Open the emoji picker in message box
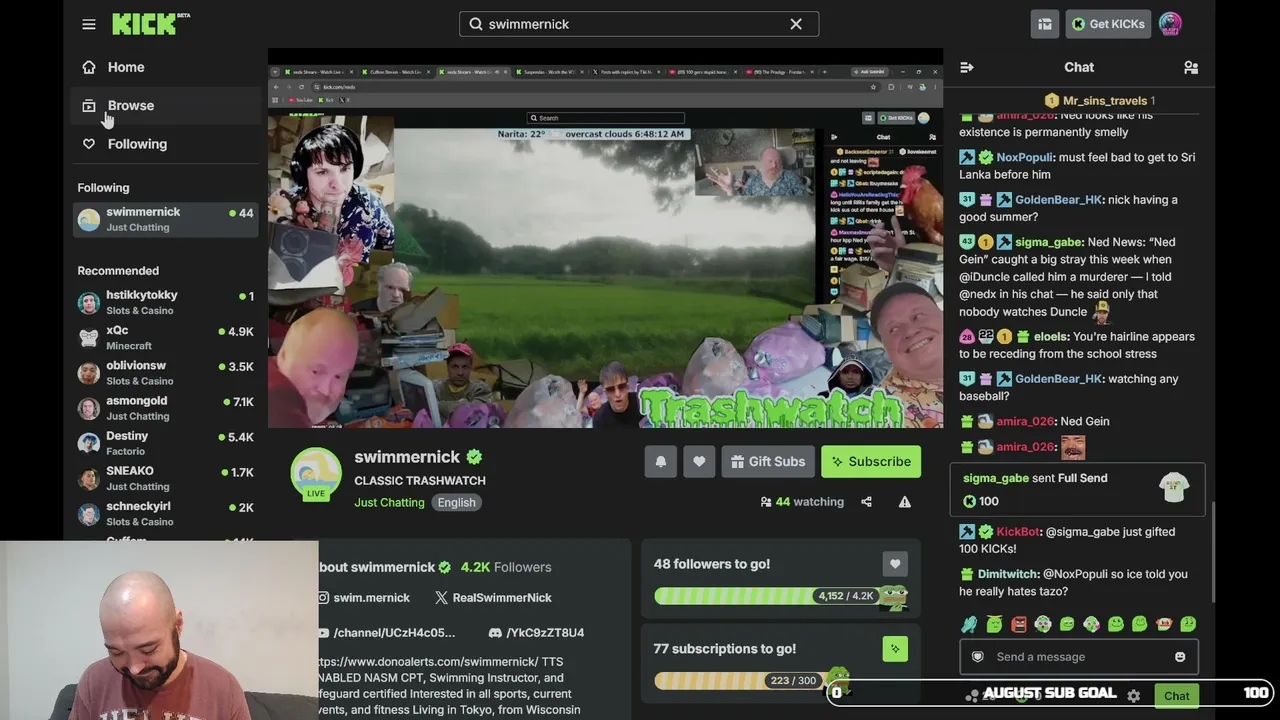 1180,657
